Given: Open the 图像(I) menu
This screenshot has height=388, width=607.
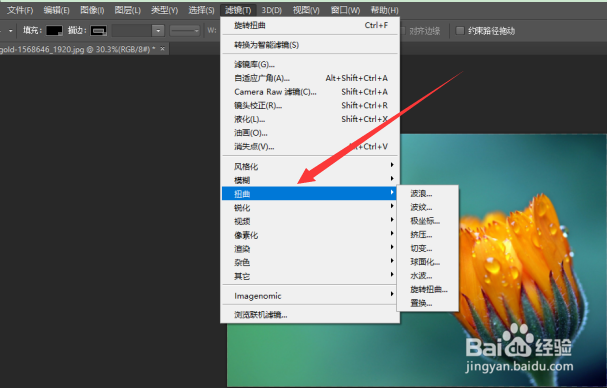Looking at the screenshot, I should pos(92,10).
